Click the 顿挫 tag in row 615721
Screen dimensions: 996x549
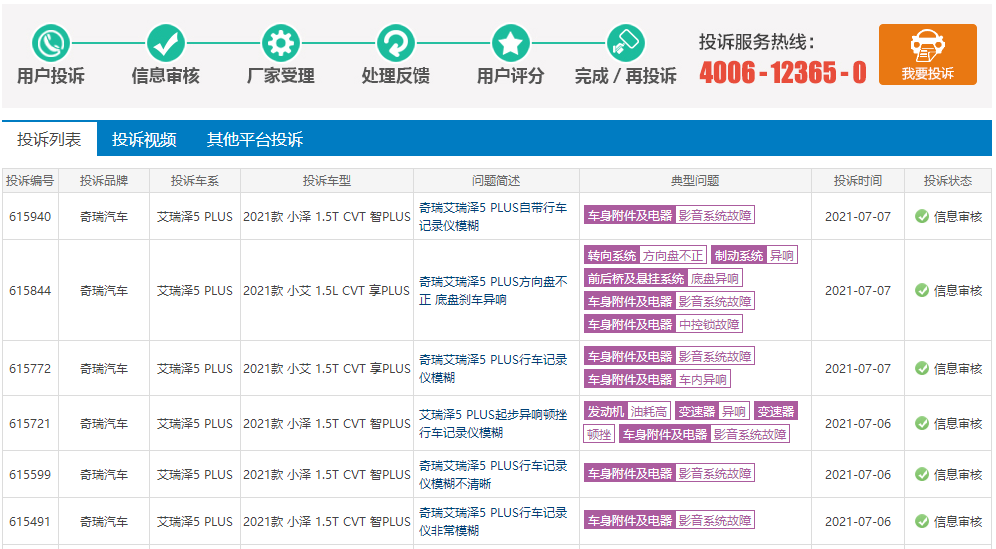pyautogui.click(x=599, y=435)
